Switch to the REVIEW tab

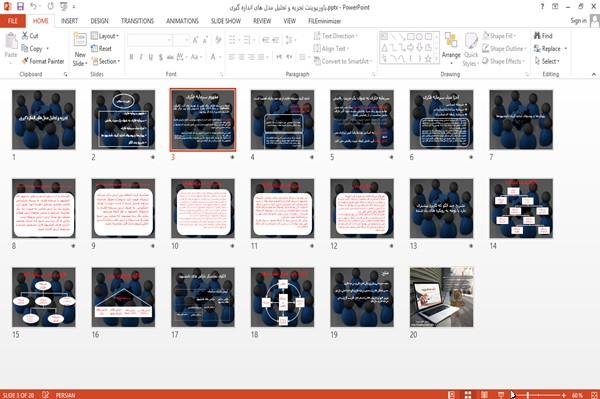point(262,21)
